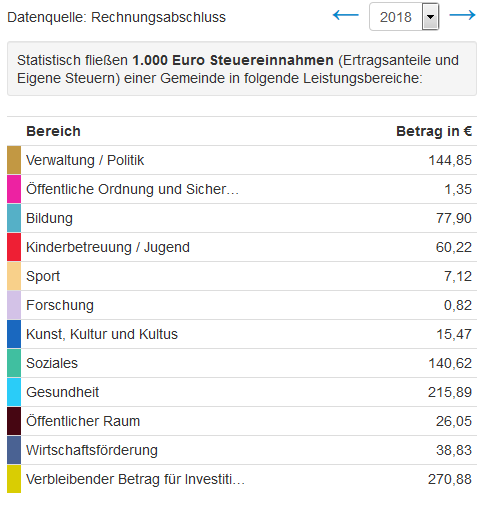Image resolution: width=480 pixels, height=525 pixels.
Task: Click the Bereich column header
Action: tap(54, 131)
